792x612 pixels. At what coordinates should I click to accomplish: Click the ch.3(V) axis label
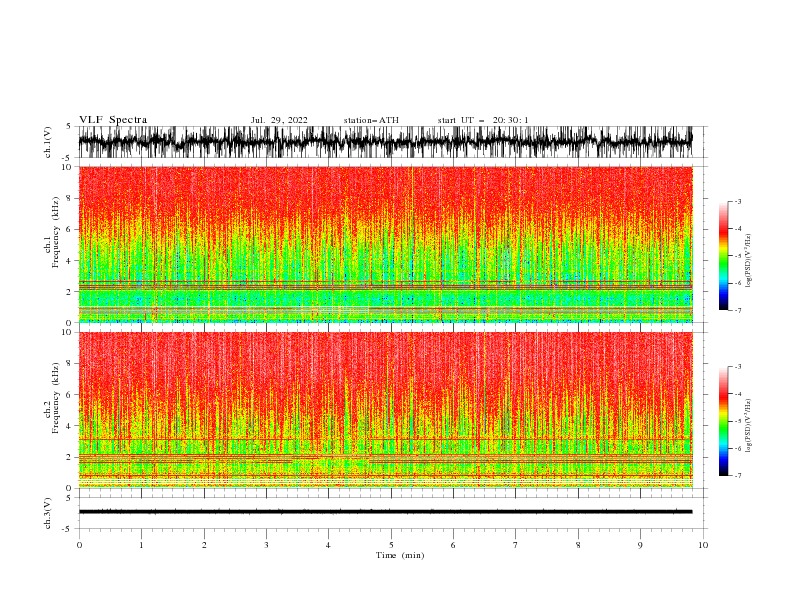tap(48, 513)
